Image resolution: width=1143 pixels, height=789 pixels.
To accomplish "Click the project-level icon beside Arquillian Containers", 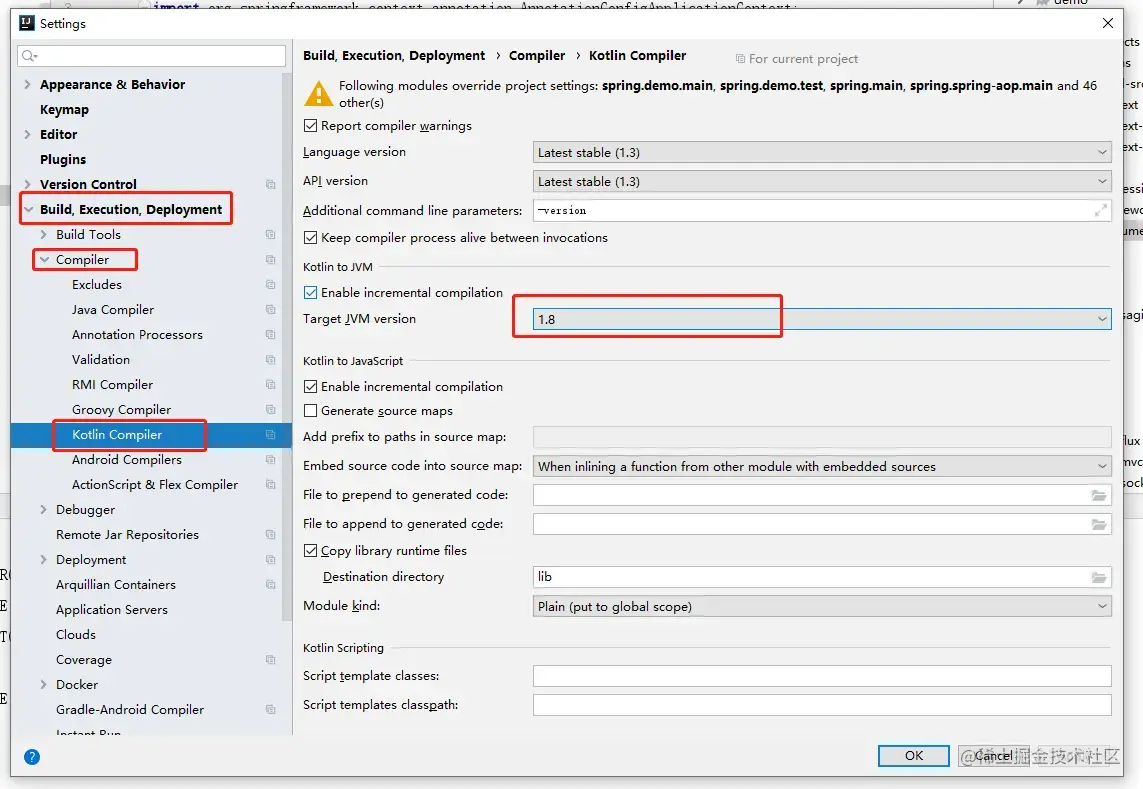I will (x=270, y=585).
